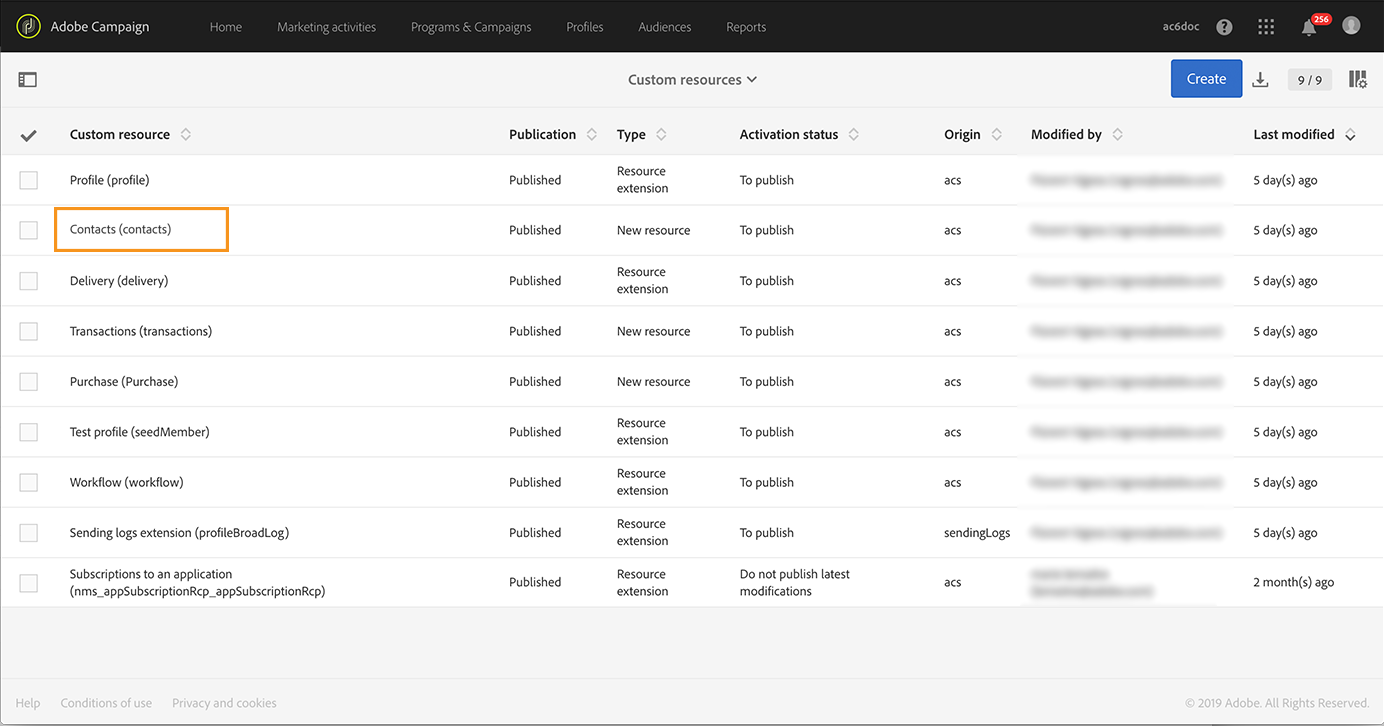1384x726 pixels.
Task: Click the Adobe Campaign logo icon
Action: [28, 27]
